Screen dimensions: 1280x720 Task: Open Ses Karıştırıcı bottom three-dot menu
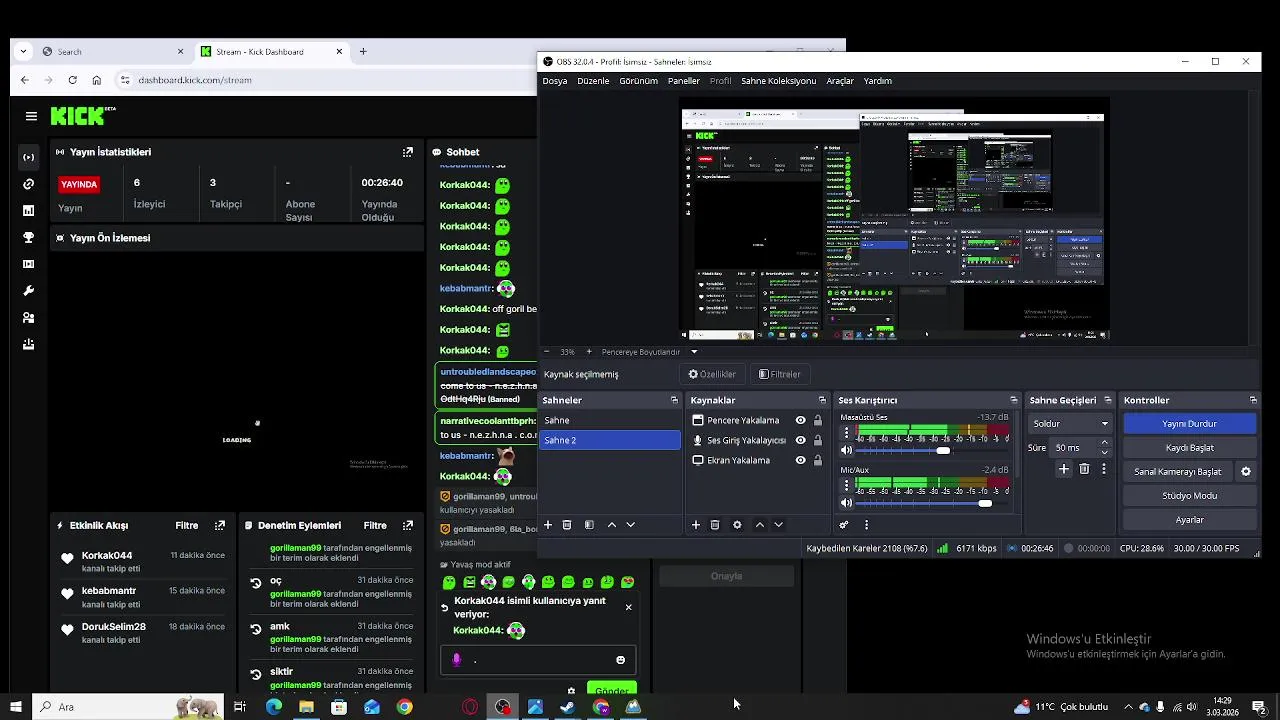pos(866,525)
